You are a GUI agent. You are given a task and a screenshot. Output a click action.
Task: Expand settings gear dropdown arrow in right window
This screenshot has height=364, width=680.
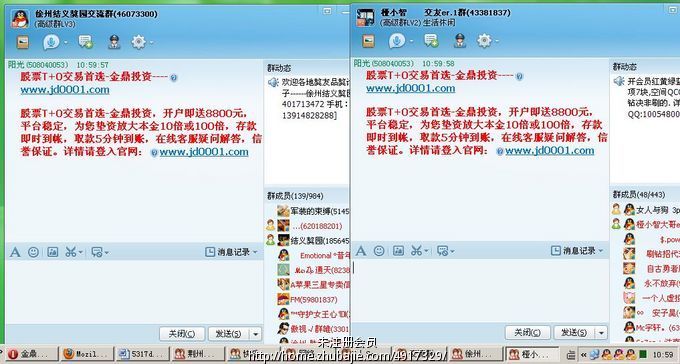click(497, 41)
